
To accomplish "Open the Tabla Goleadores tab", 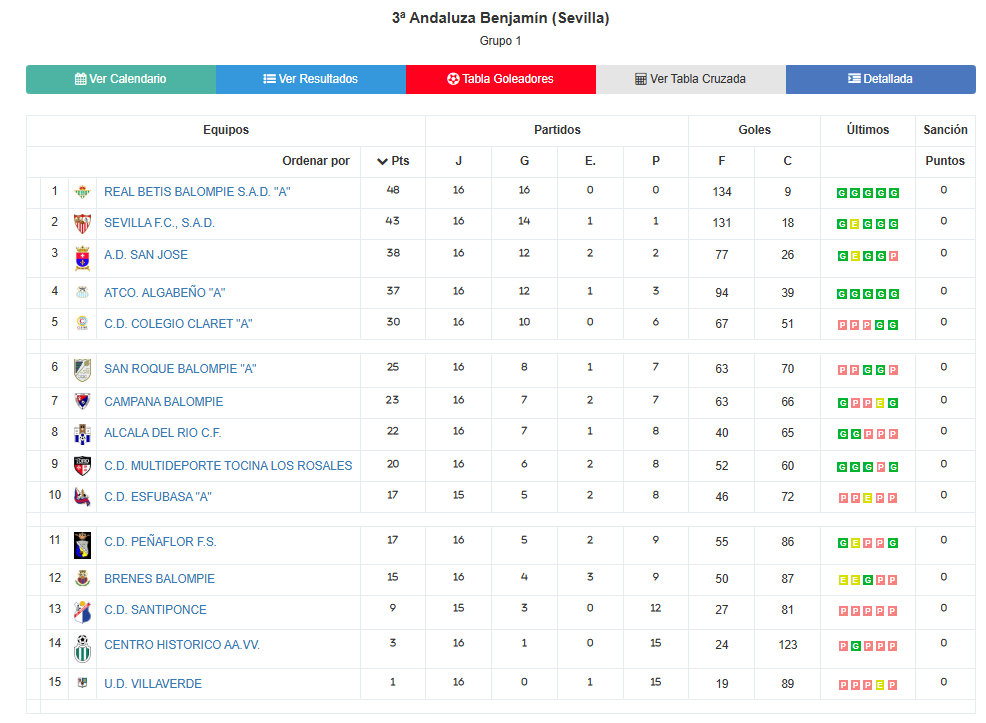I will (x=501, y=79).
